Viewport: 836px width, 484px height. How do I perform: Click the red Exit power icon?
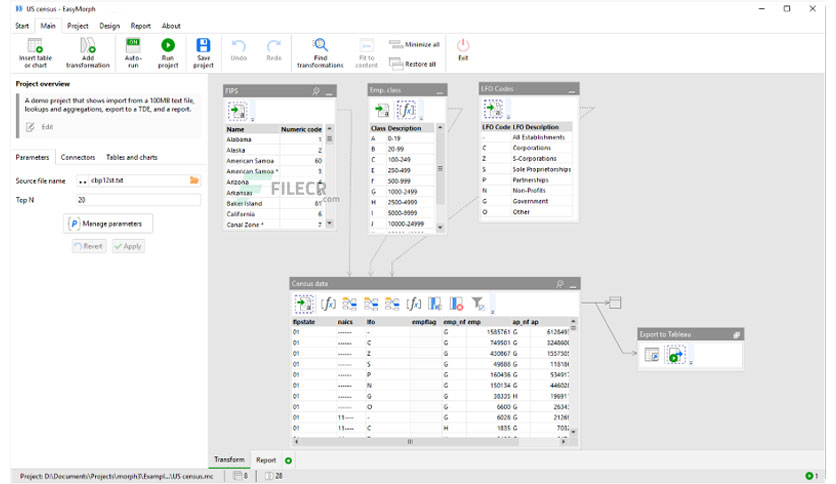(x=463, y=45)
